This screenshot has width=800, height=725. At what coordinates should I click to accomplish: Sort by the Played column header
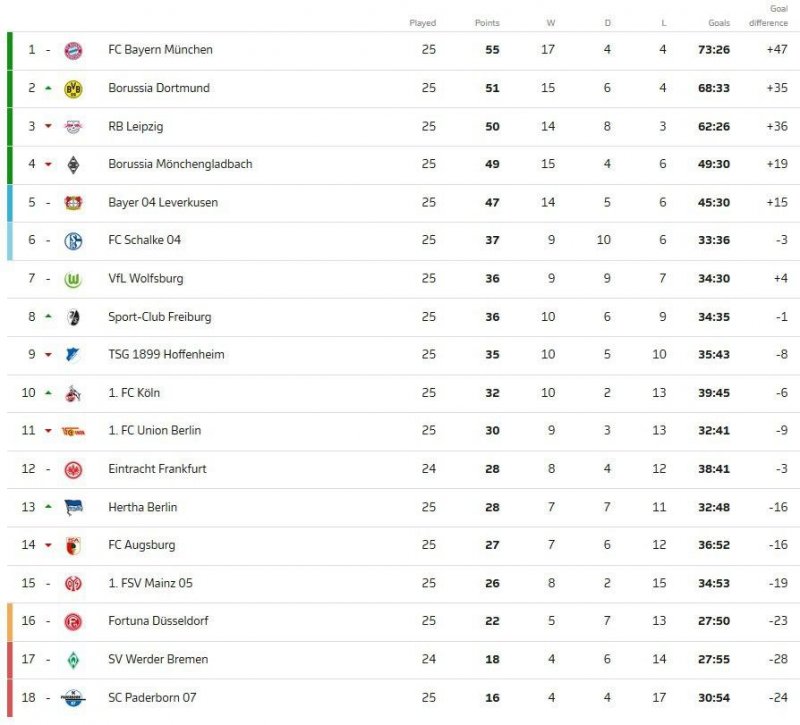tap(423, 23)
